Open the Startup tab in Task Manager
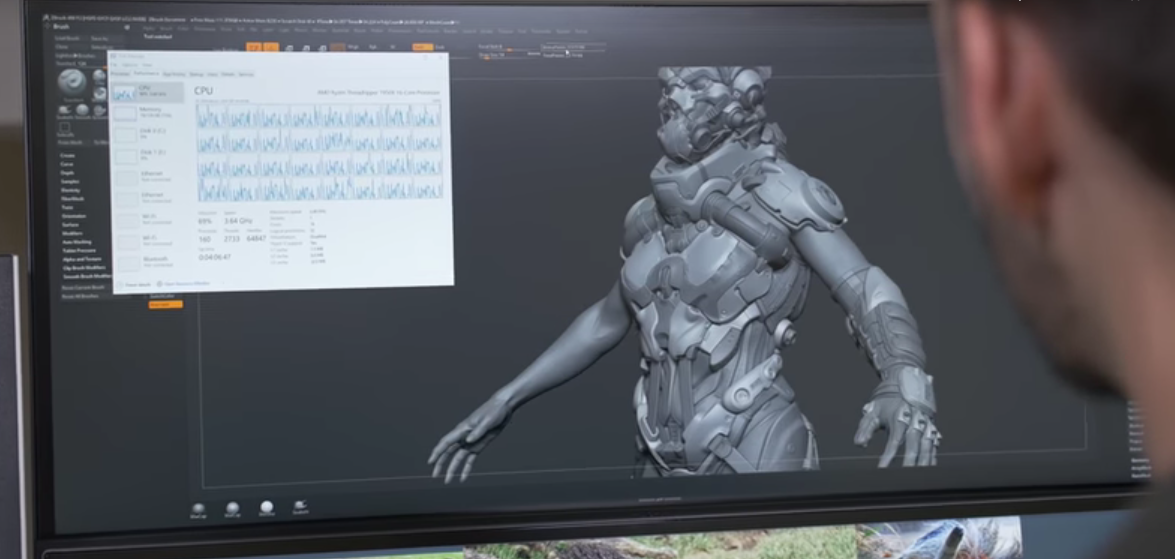Viewport: 1175px width, 559px height. click(x=196, y=74)
